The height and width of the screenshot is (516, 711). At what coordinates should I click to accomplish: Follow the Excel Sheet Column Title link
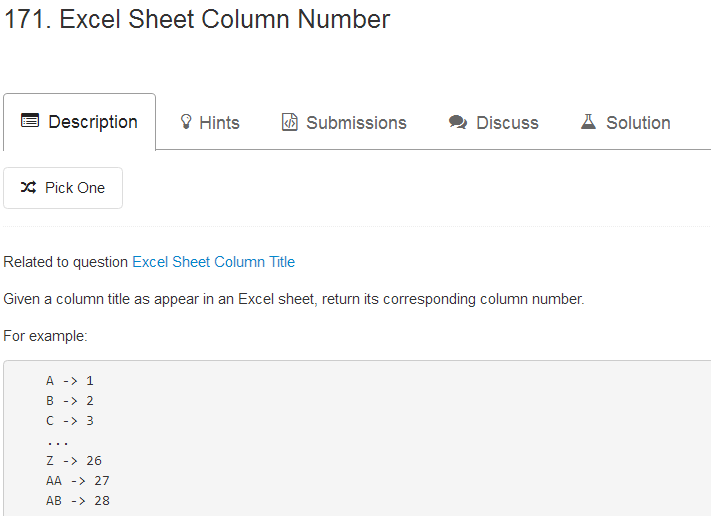pyautogui.click(x=213, y=262)
